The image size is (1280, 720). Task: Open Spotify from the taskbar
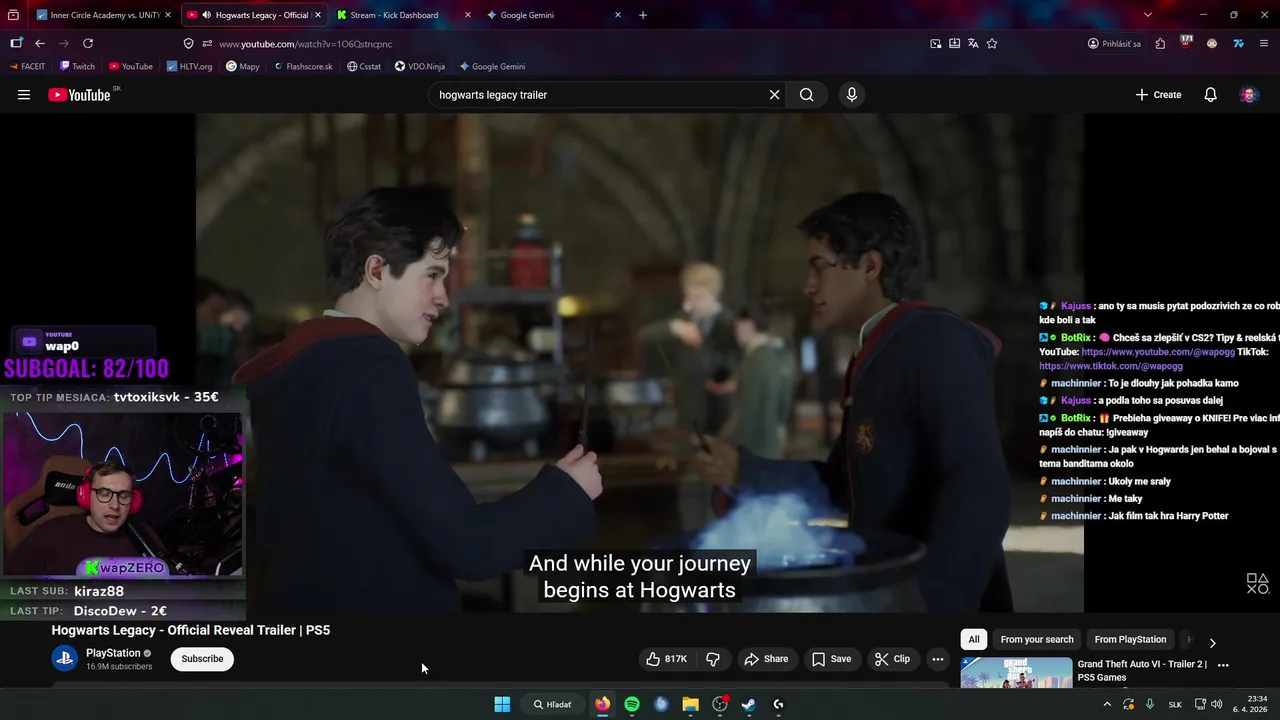(x=632, y=704)
